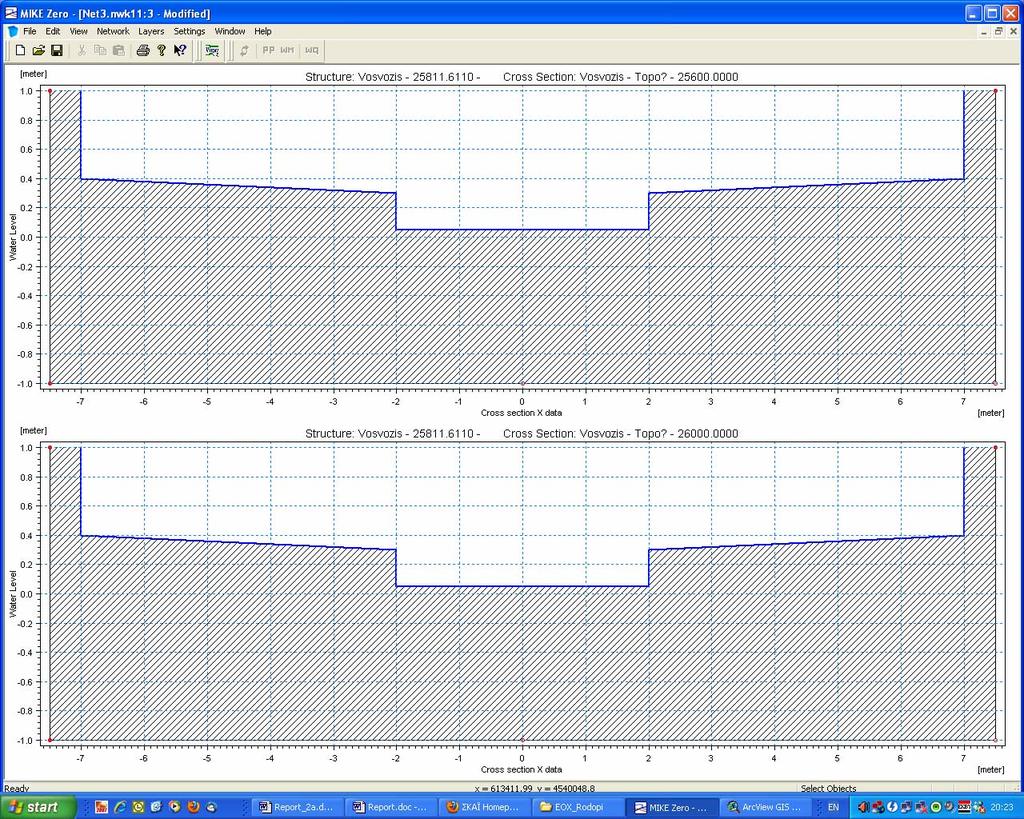Click the MIKE Zero title bar application icon

coord(10,13)
